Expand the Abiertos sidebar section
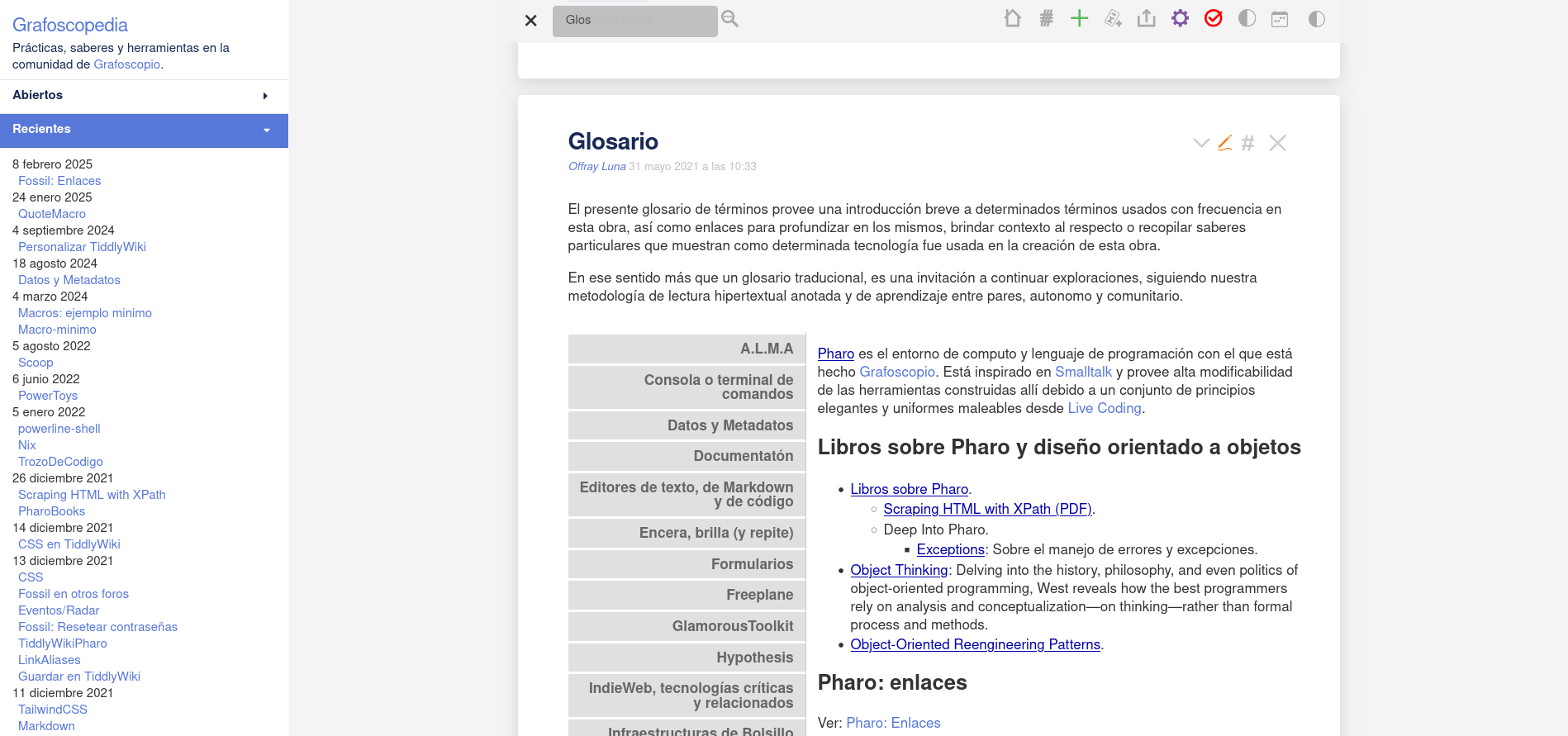Image resolution: width=1568 pixels, height=736 pixels. coord(144,95)
